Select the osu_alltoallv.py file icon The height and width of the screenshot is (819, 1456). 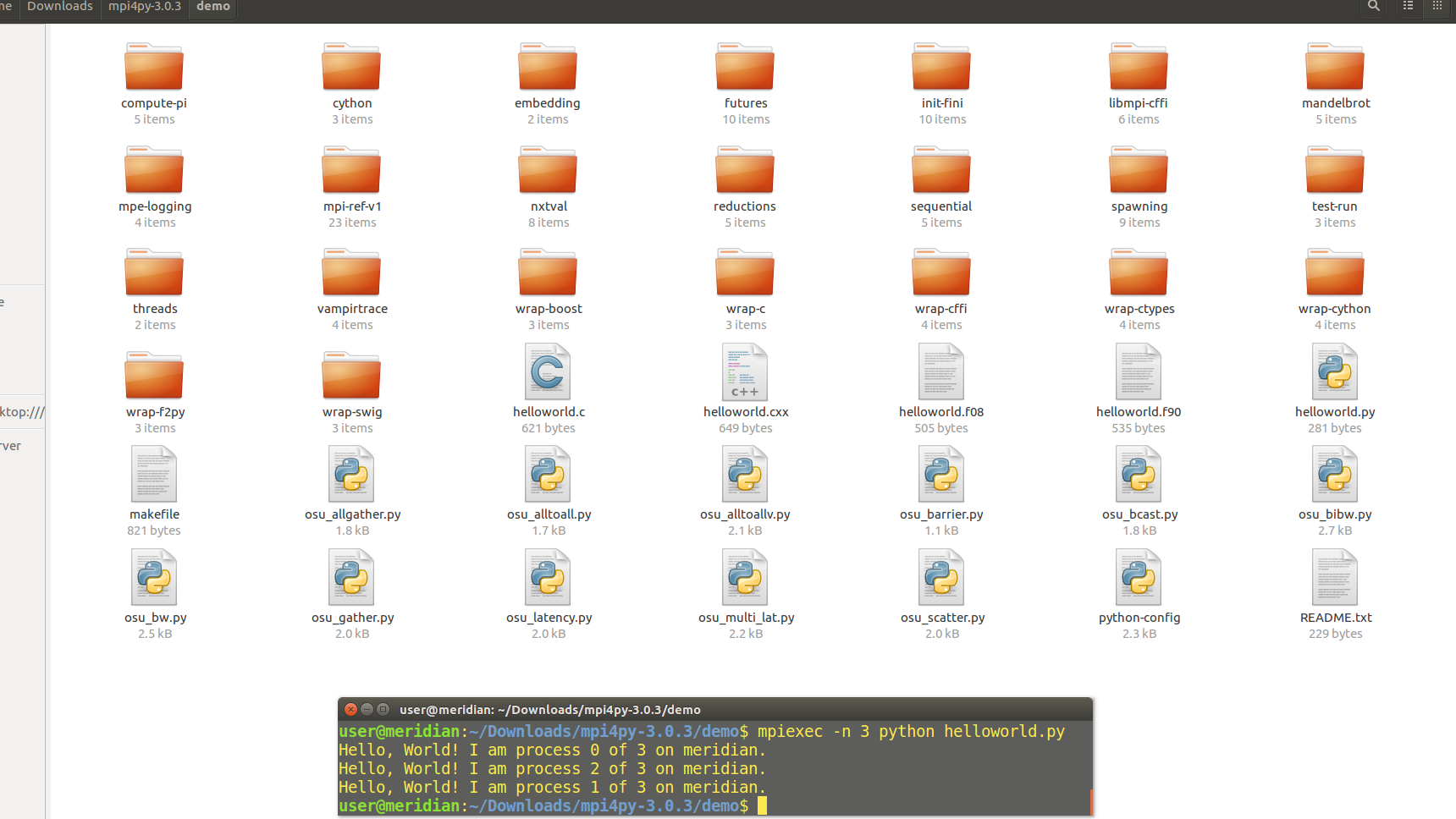[745, 475]
